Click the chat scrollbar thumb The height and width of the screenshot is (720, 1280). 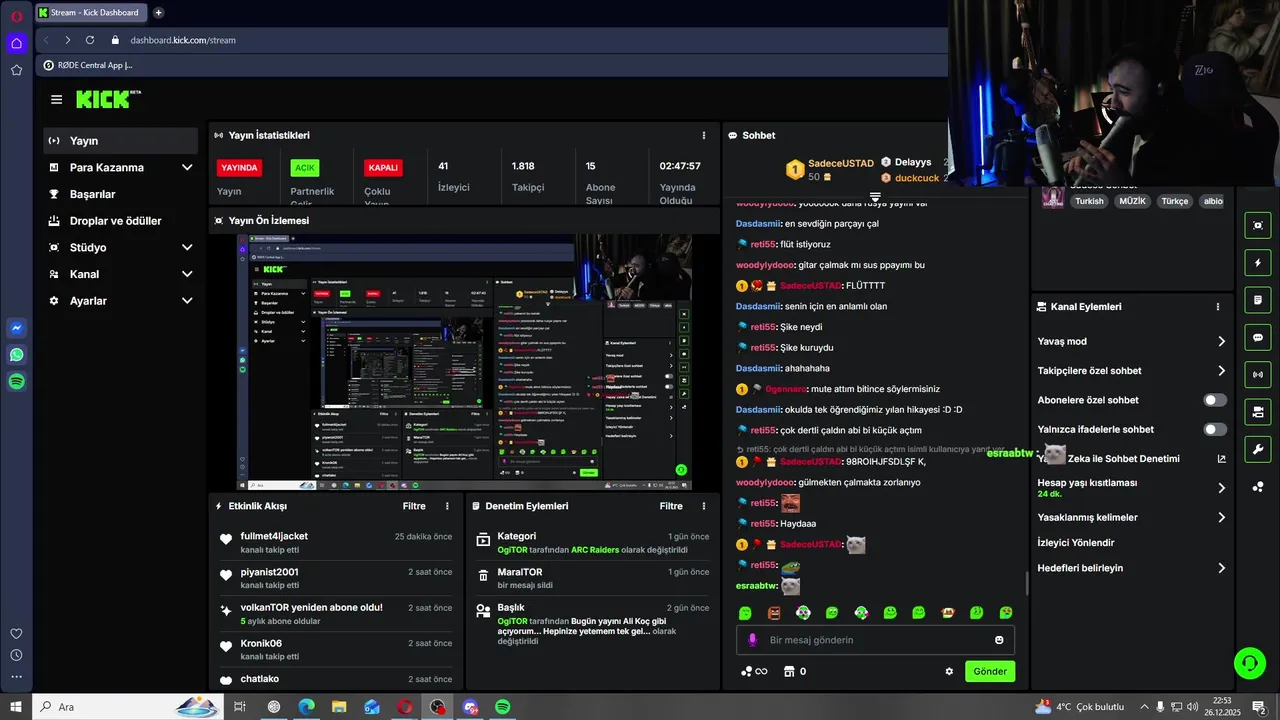tap(1026, 584)
